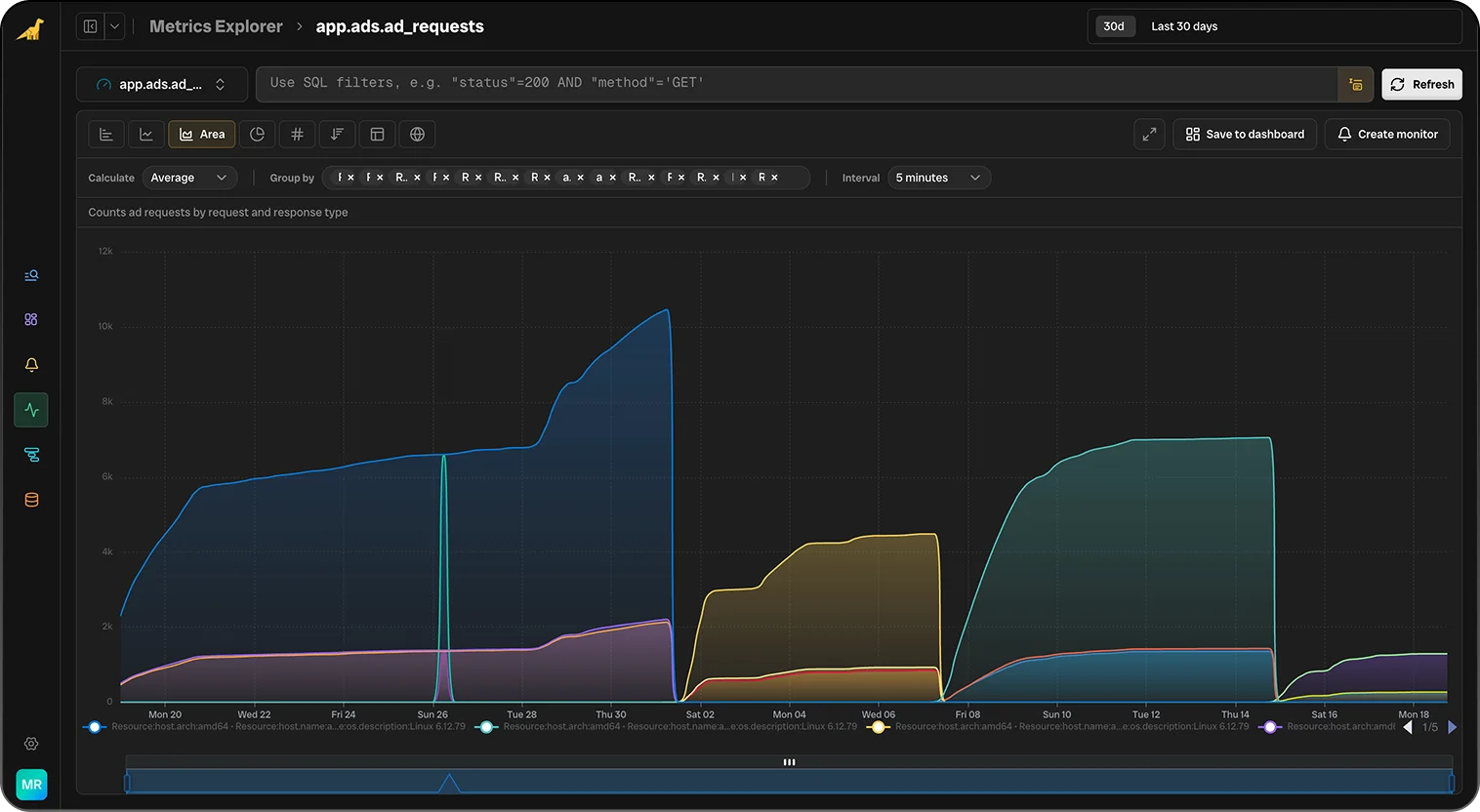This screenshot has height=812, width=1480.
Task: Toggle the teal legend series
Action: click(x=486, y=727)
